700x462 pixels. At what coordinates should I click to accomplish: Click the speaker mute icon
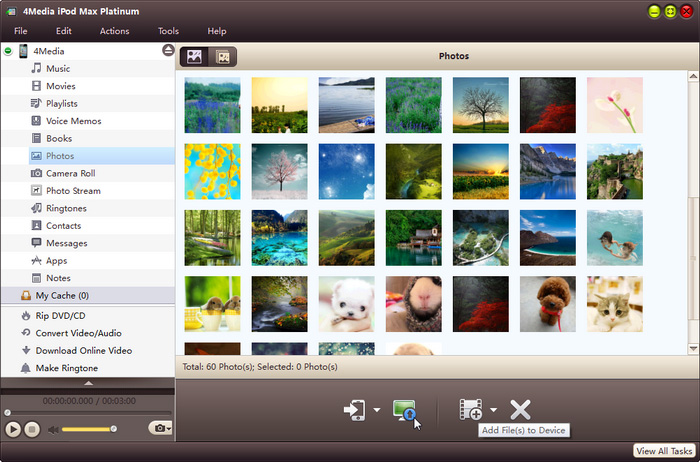pyautogui.click(x=52, y=429)
